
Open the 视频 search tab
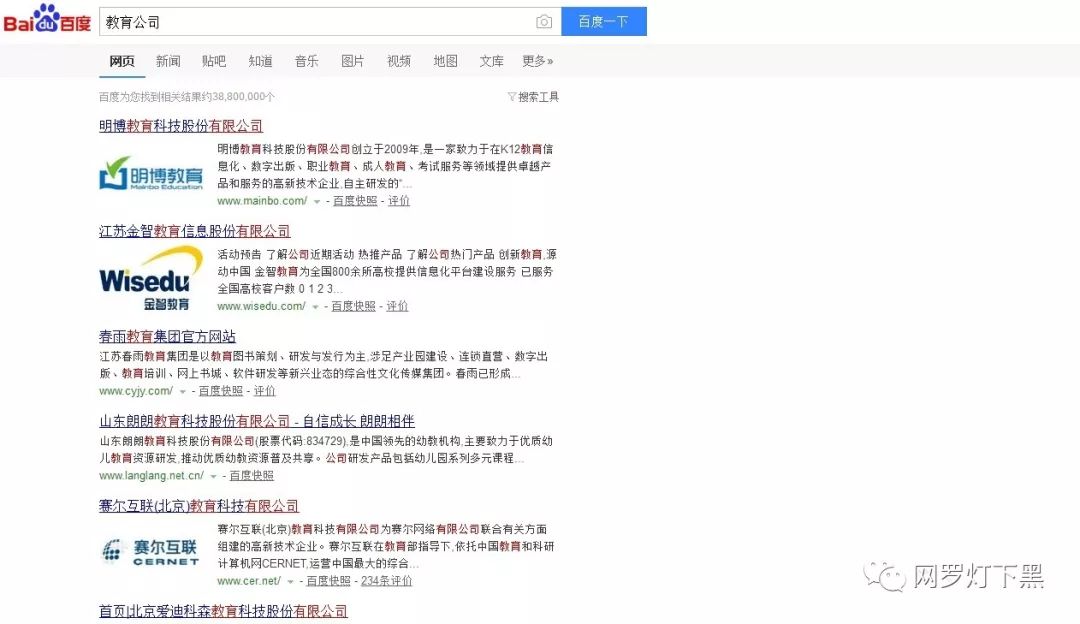click(398, 60)
